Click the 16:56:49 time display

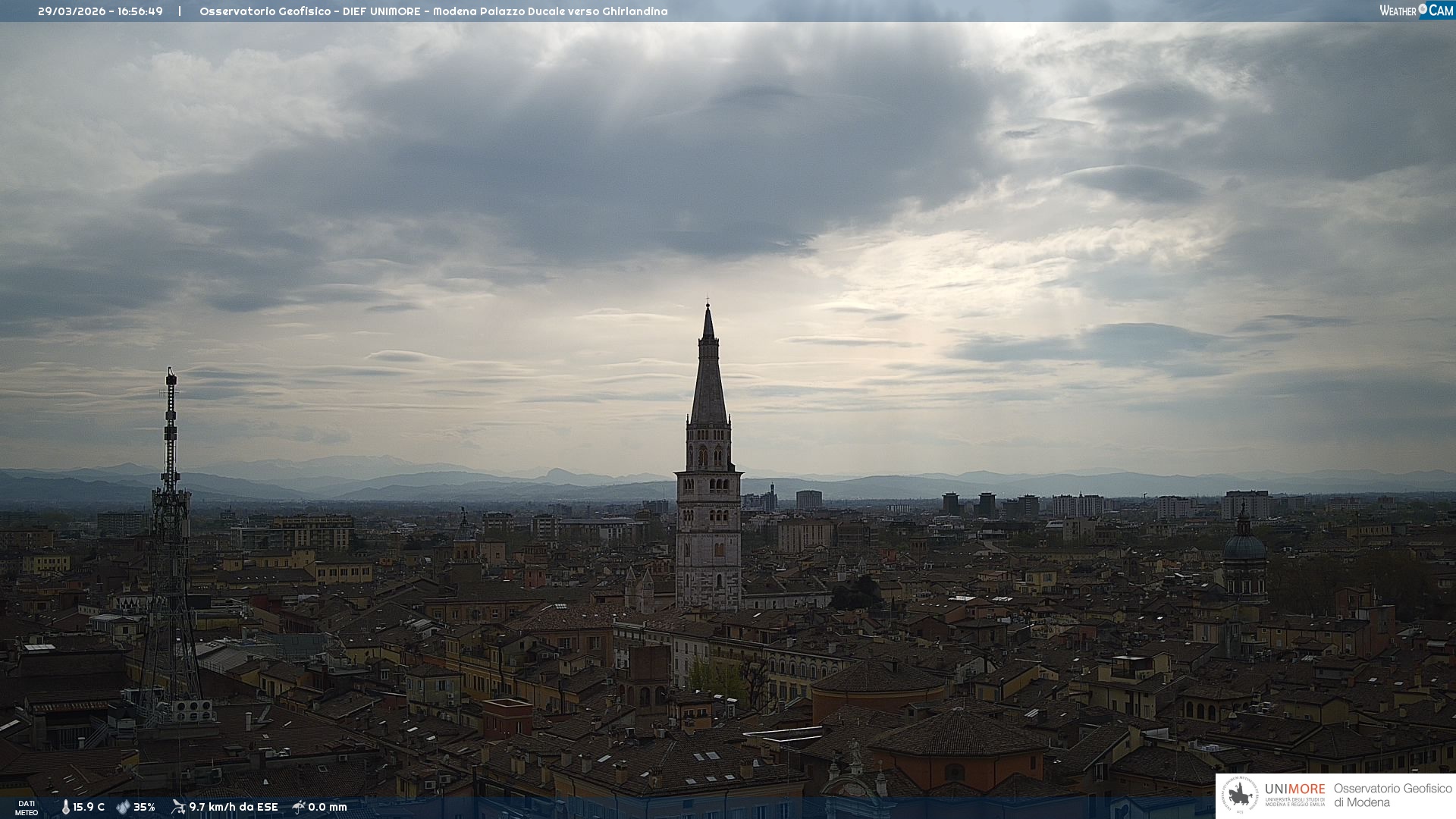coord(140,11)
